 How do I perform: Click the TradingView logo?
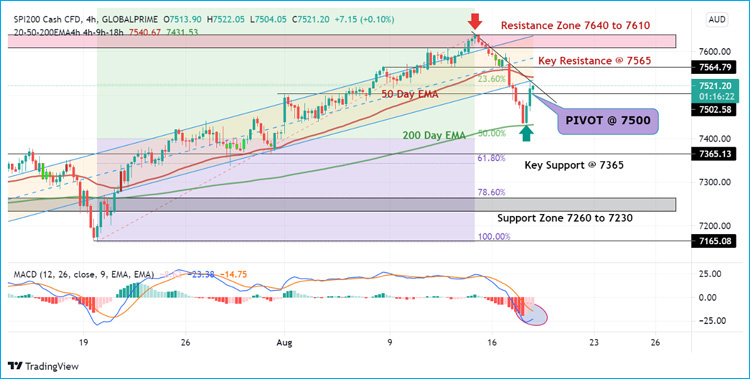44,366
